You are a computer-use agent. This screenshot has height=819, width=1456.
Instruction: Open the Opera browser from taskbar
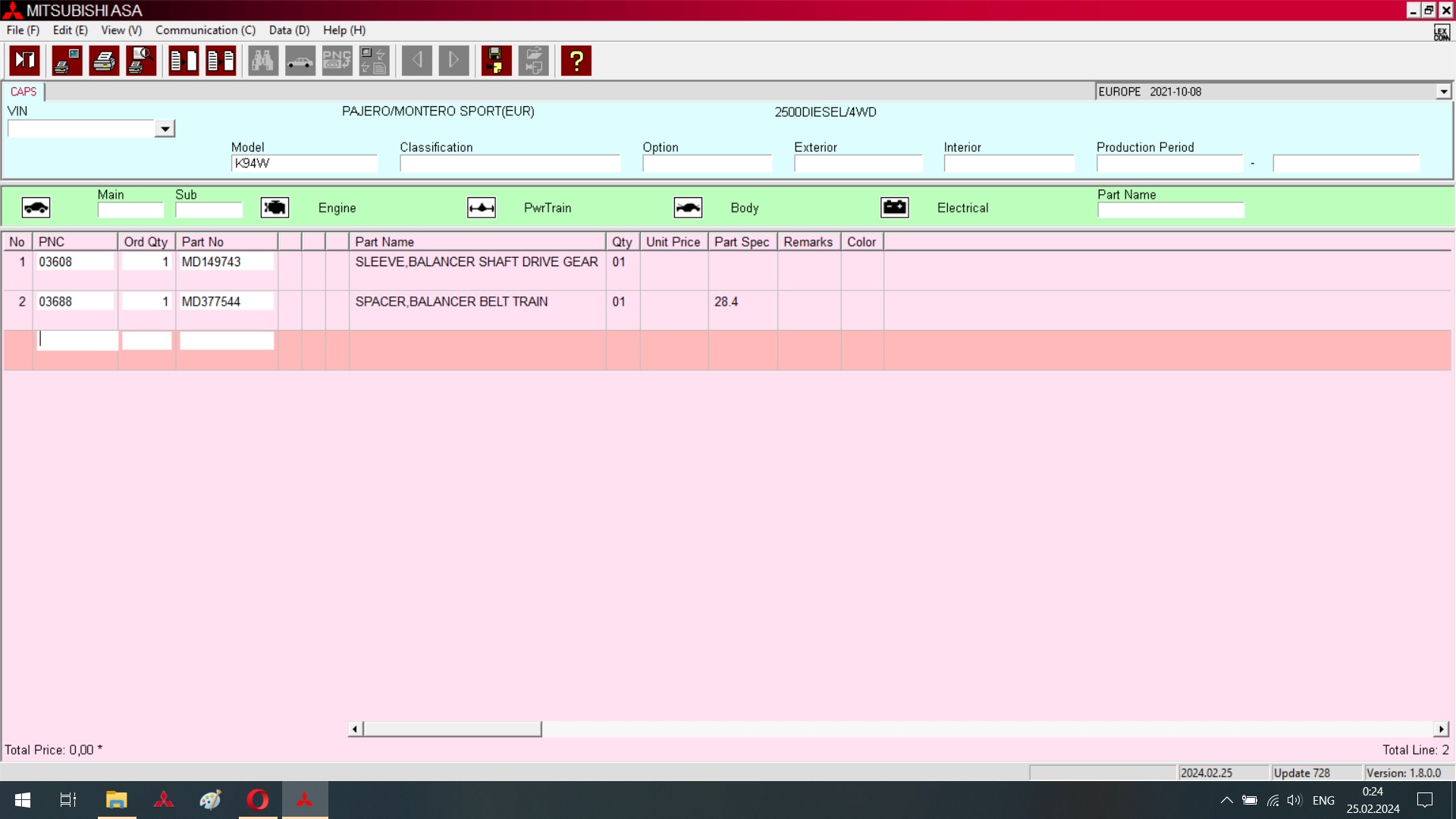pos(258,800)
